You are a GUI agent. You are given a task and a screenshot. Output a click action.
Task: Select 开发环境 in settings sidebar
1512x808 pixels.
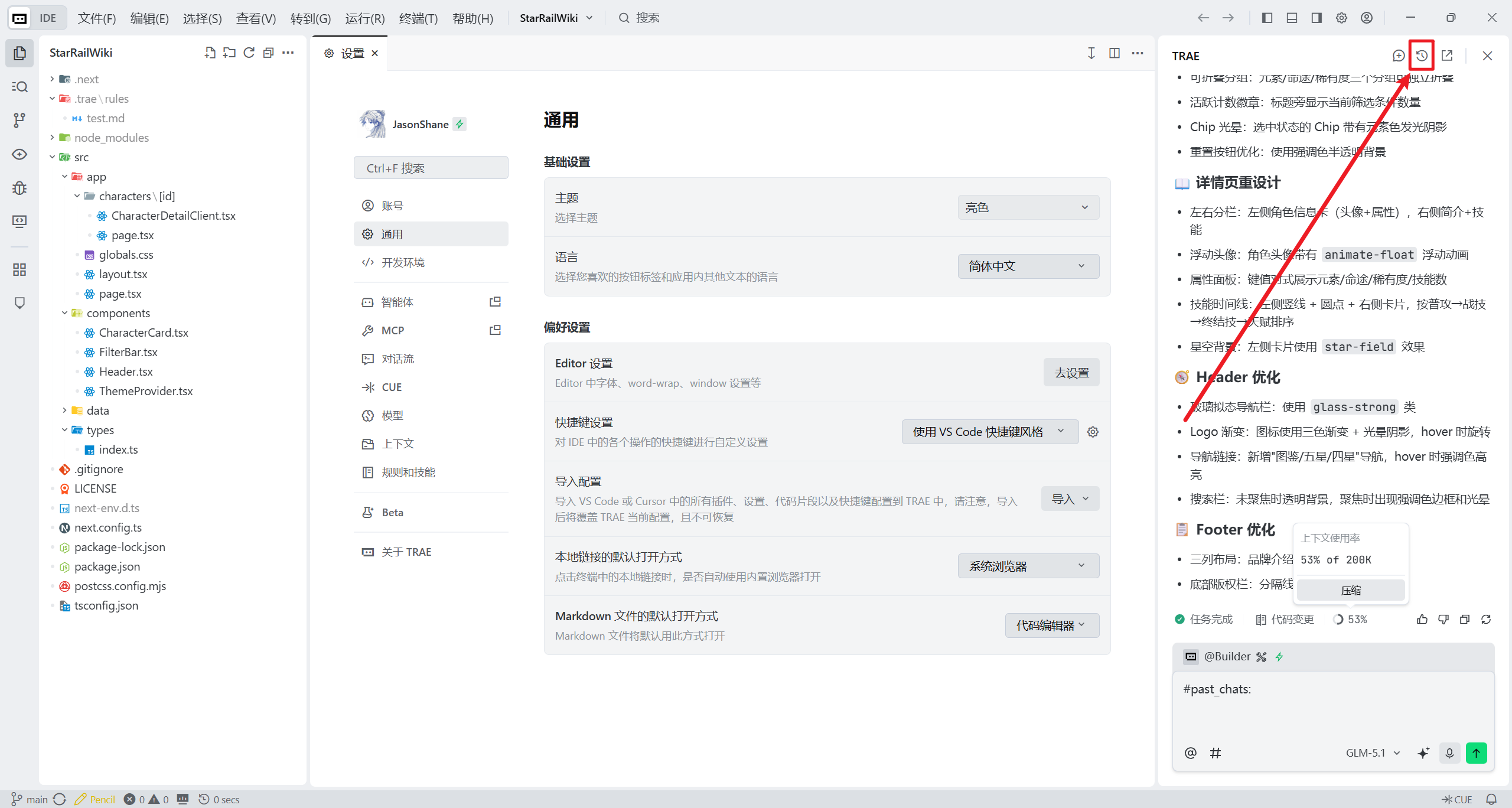pyautogui.click(x=431, y=262)
